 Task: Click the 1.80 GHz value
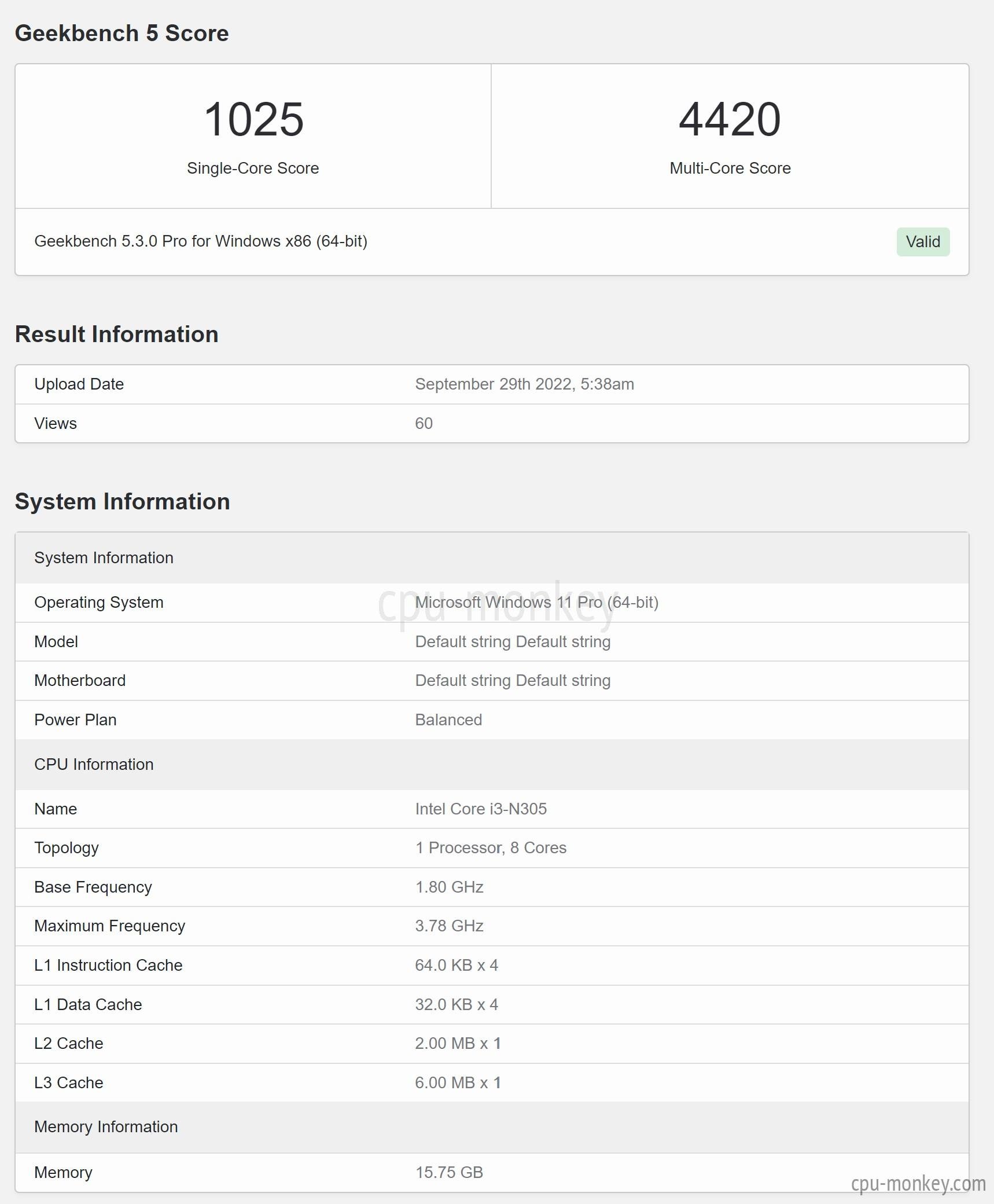point(450,887)
